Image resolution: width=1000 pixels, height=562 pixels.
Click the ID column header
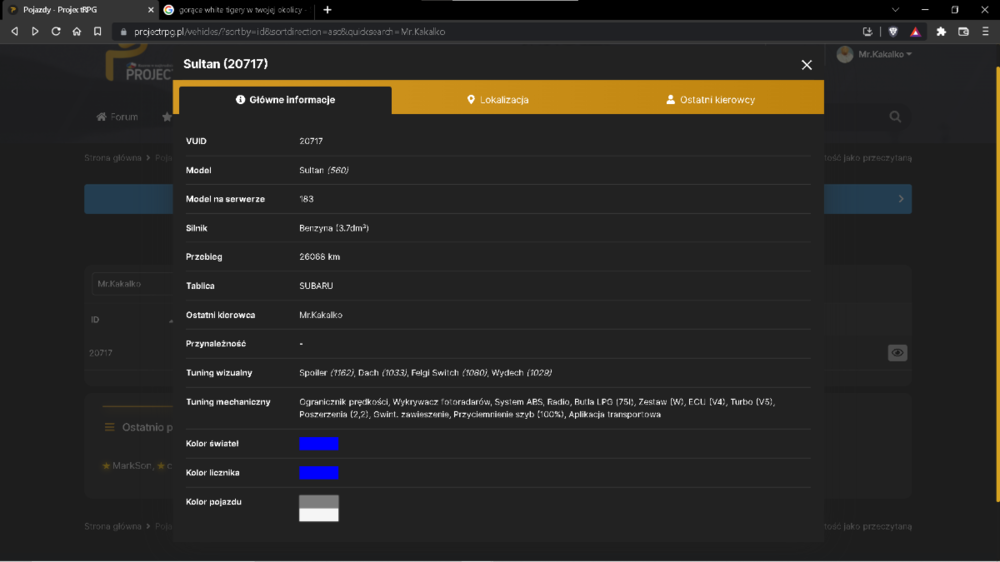click(x=95, y=320)
